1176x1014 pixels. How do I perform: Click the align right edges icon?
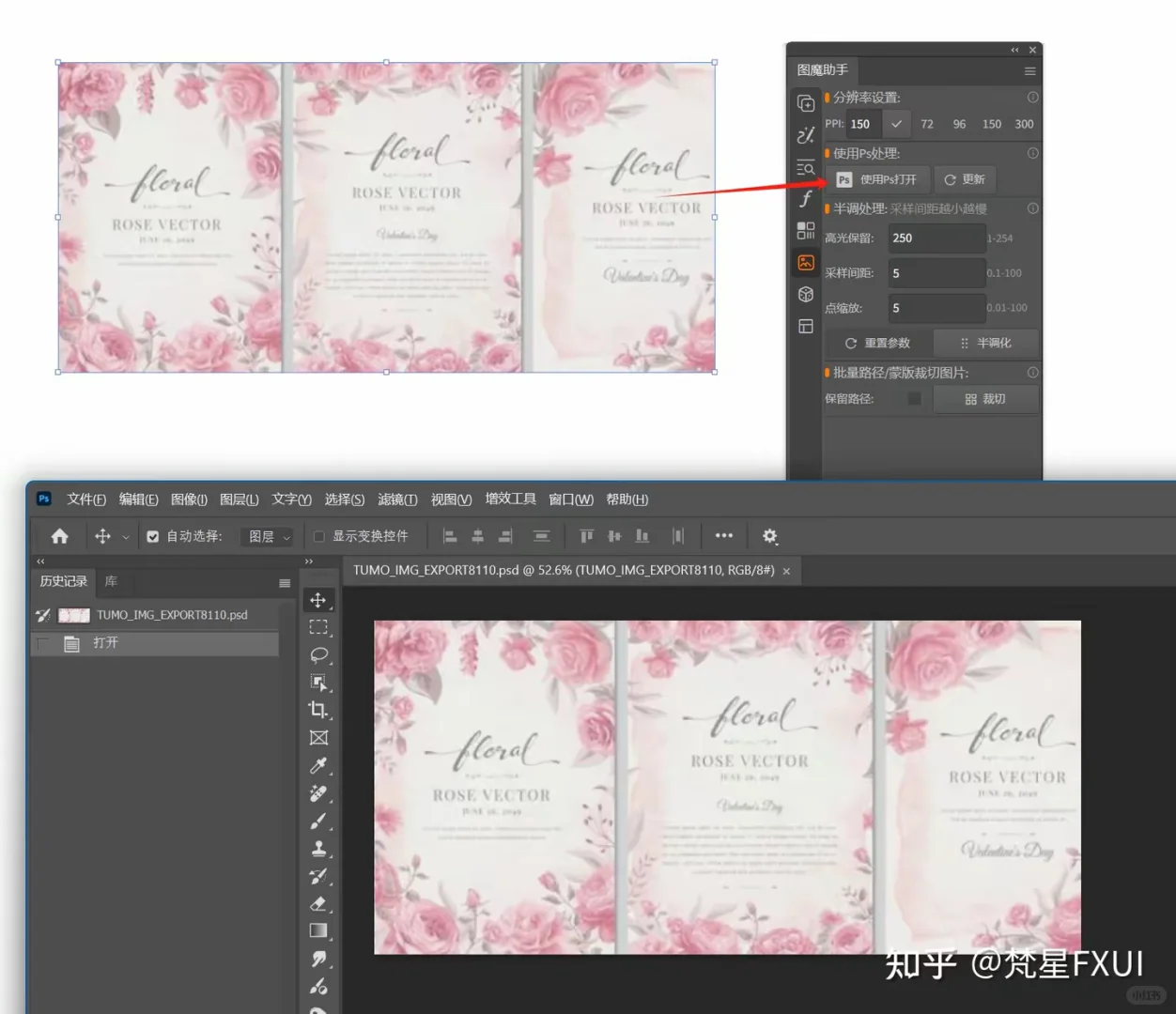(505, 536)
